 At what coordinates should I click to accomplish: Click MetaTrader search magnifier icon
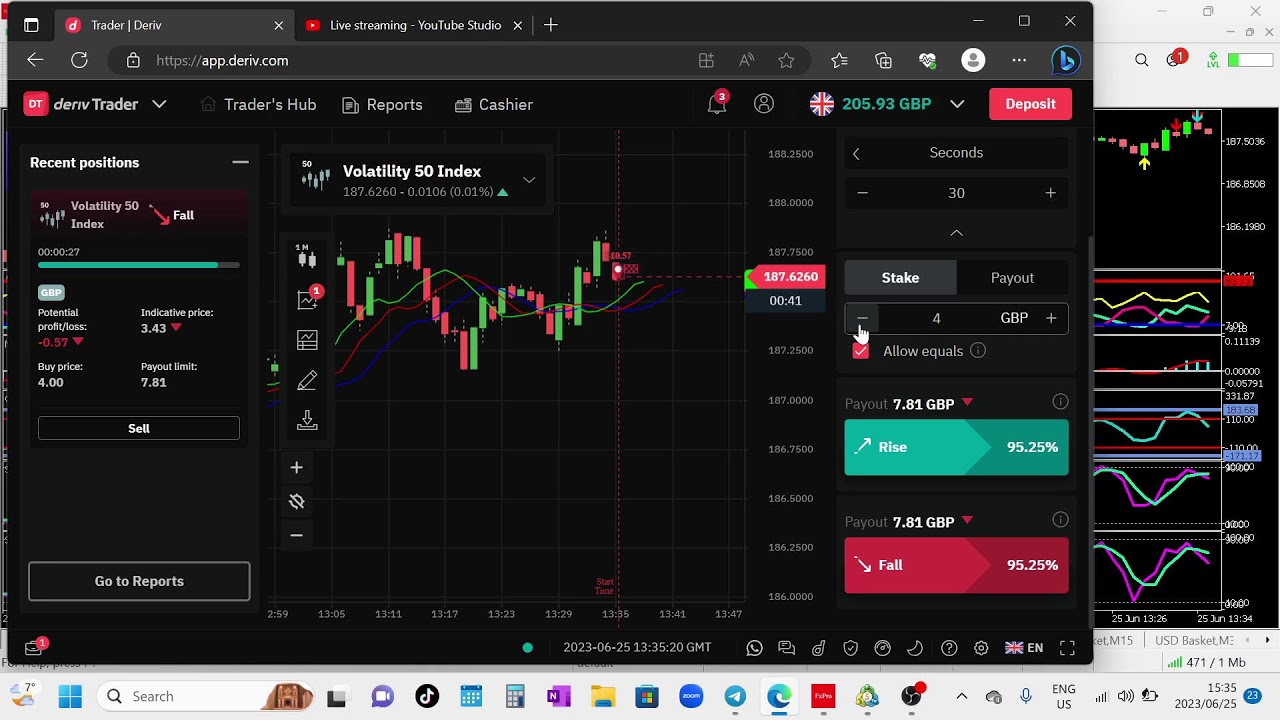coord(1141,61)
